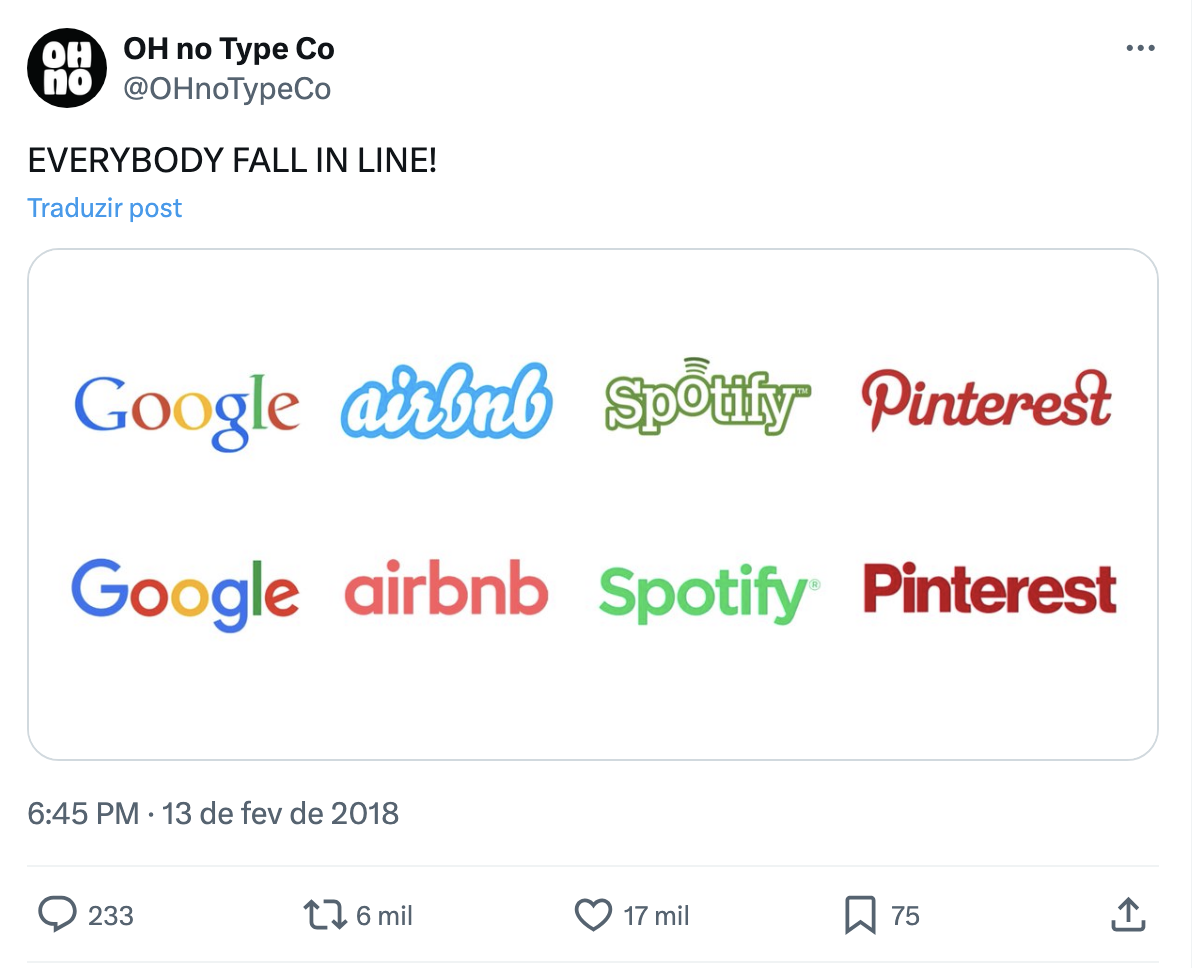The height and width of the screenshot is (968, 1192).
Task: Click the old serif Google logo
Action: 187,408
